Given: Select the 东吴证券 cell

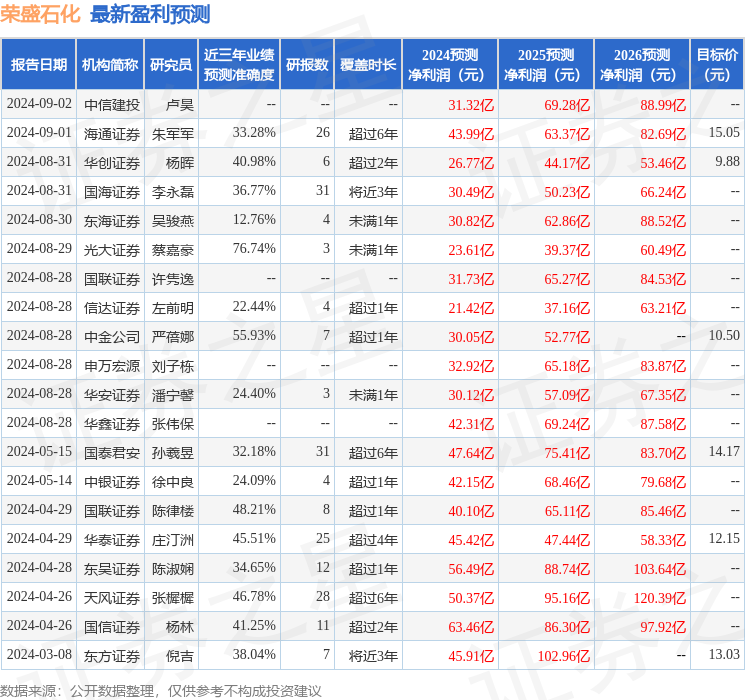Looking at the screenshot, I should pyautogui.click(x=112, y=568).
